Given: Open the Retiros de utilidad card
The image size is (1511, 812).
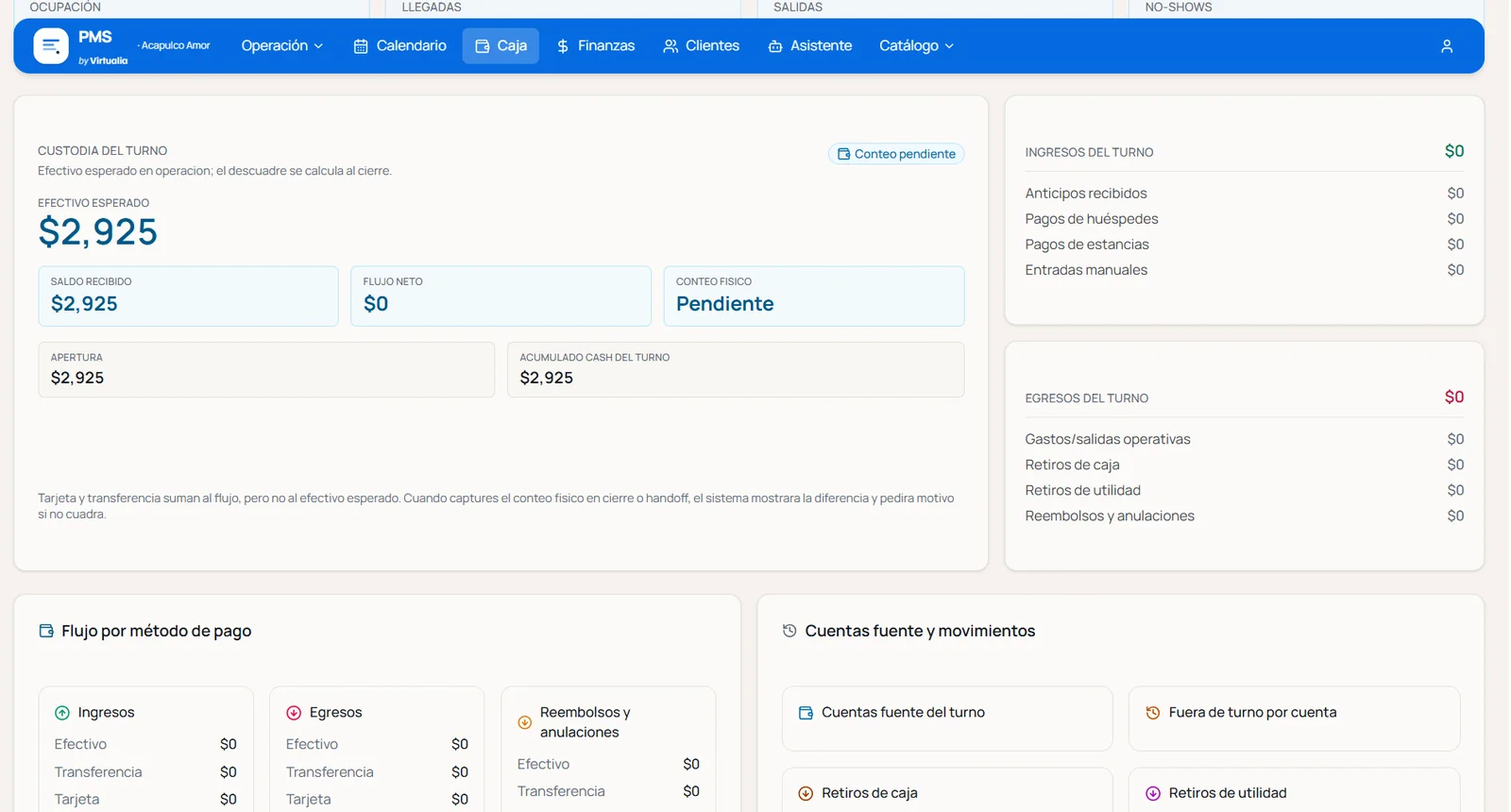Looking at the screenshot, I should pos(1294,791).
